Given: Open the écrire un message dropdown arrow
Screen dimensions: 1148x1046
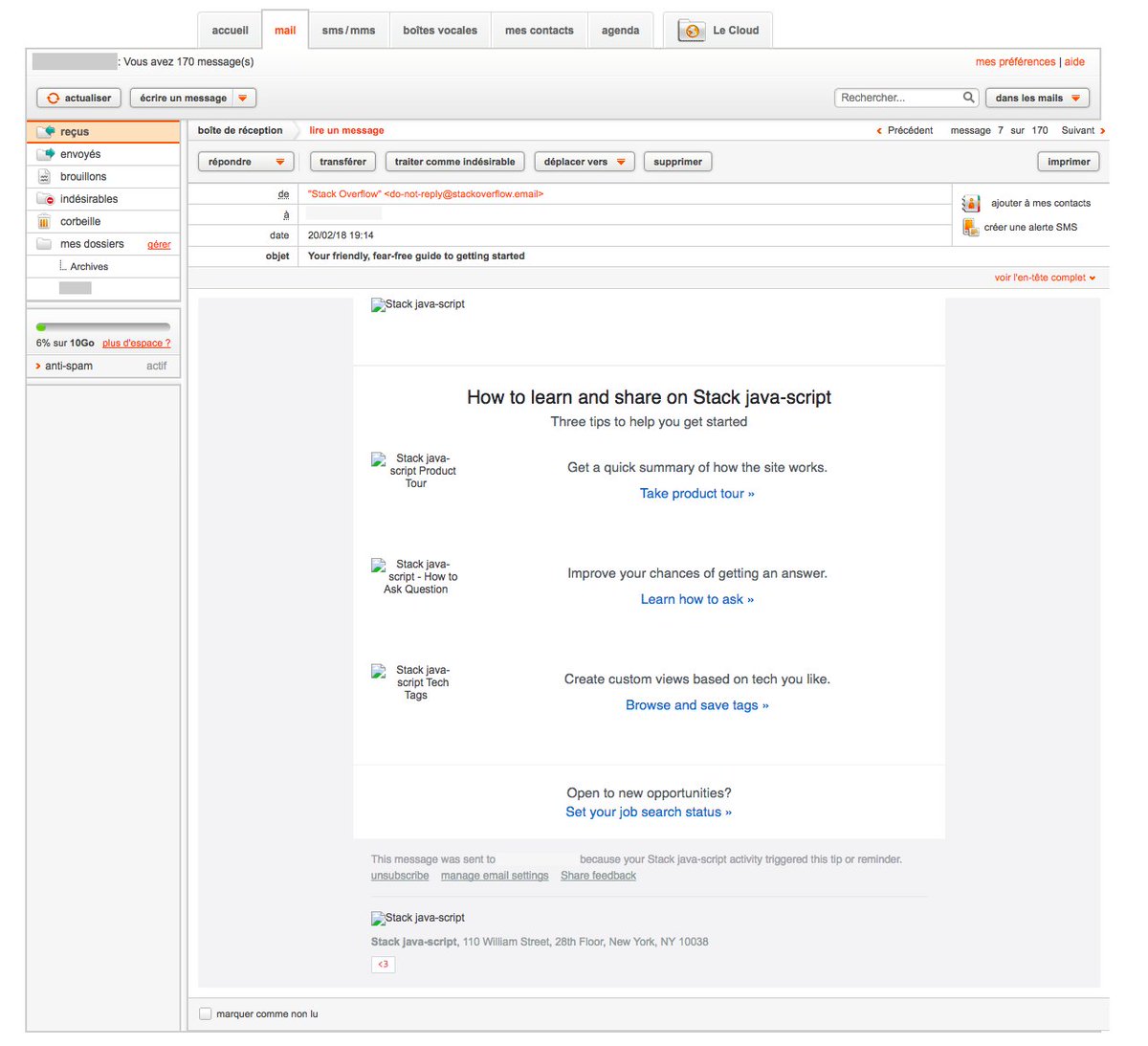Looking at the screenshot, I should click(243, 98).
